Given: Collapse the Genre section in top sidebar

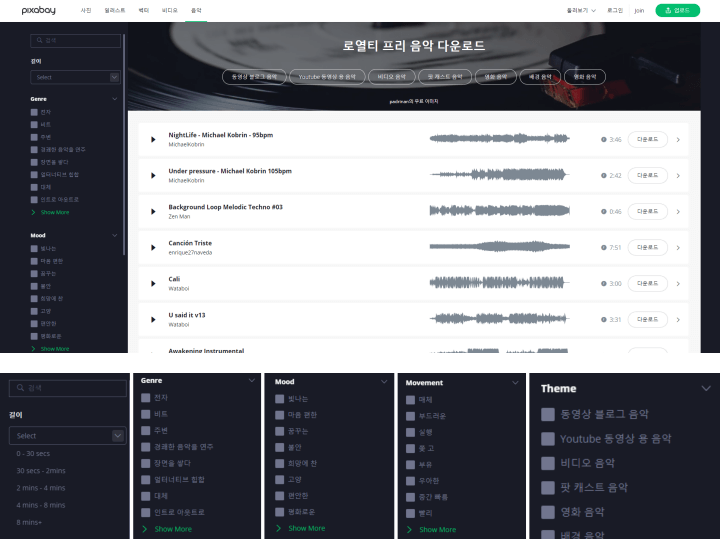Looking at the screenshot, I should point(115,99).
